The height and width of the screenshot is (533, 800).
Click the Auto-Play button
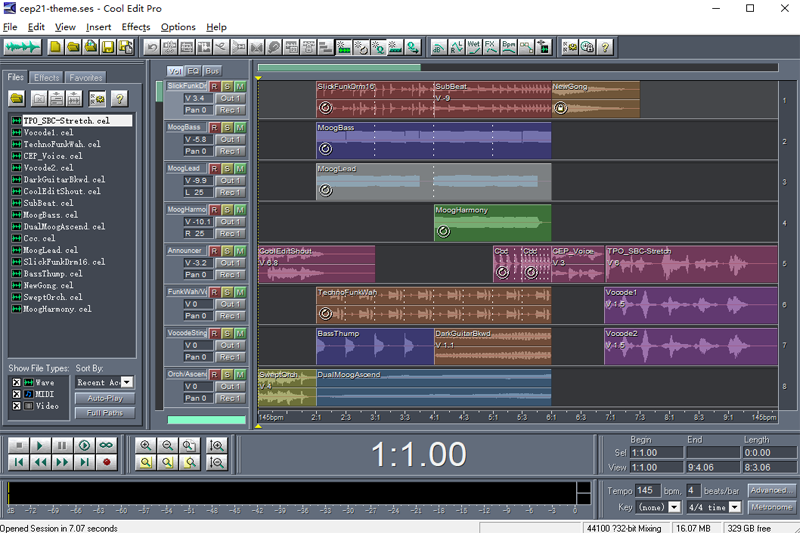pos(105,398)
